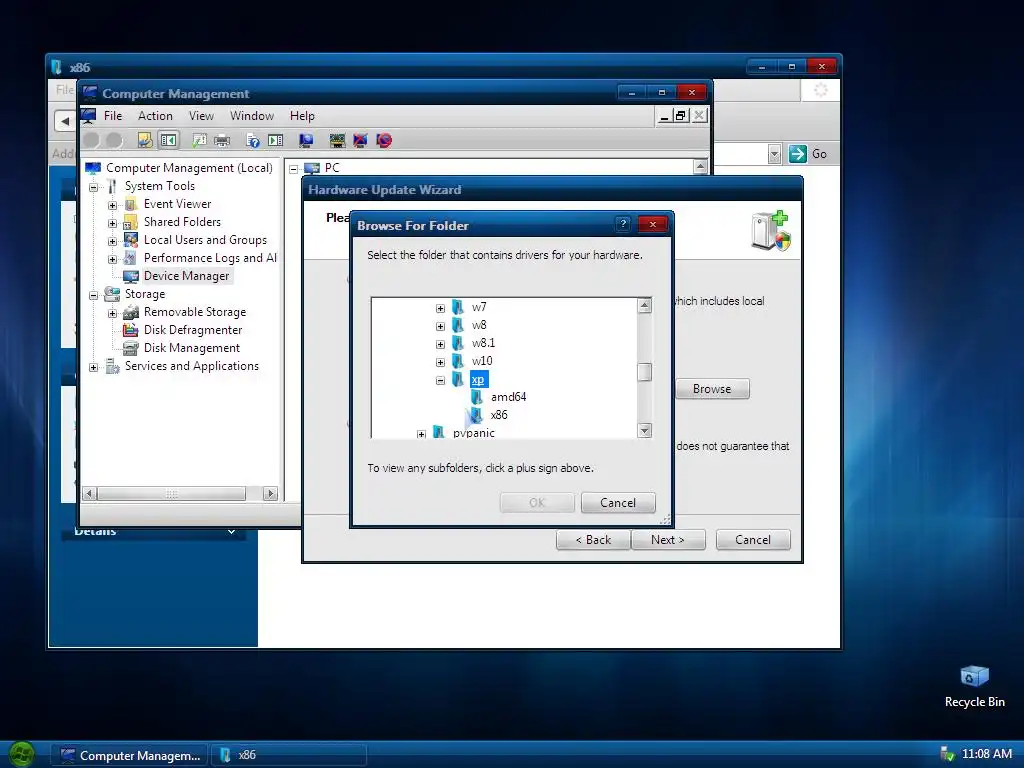Select the x86 folder

click(499, 415)
